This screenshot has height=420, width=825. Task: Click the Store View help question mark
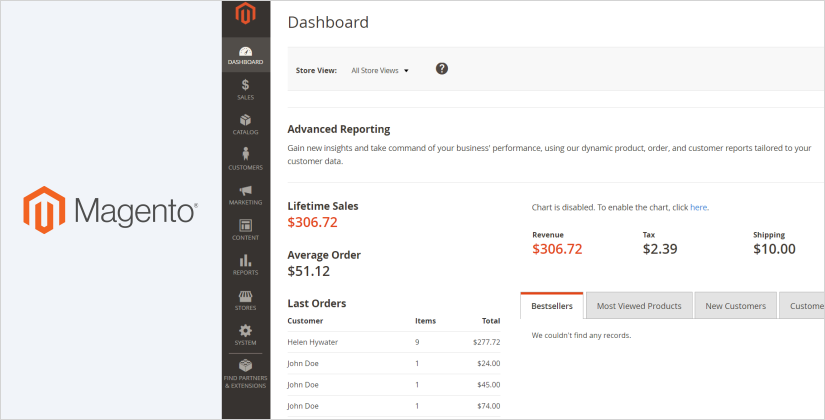click(x=442, y=69)
